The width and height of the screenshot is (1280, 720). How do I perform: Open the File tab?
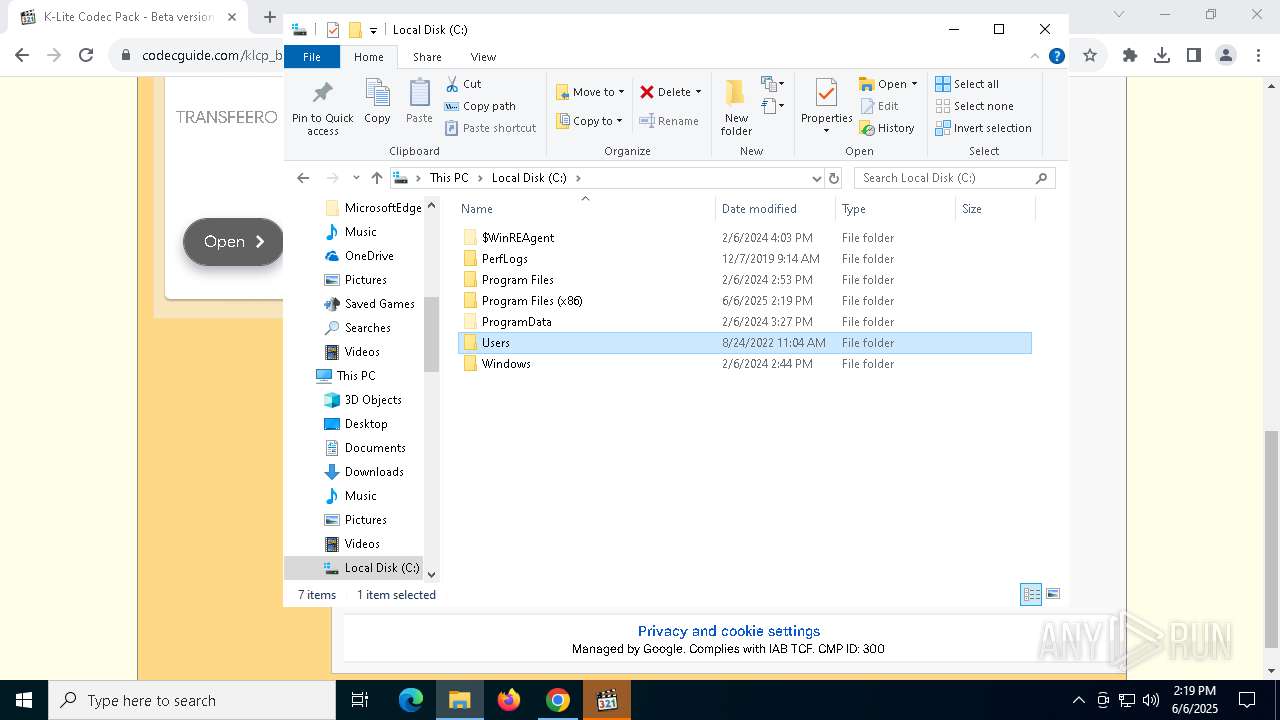(x=312, y=57)
